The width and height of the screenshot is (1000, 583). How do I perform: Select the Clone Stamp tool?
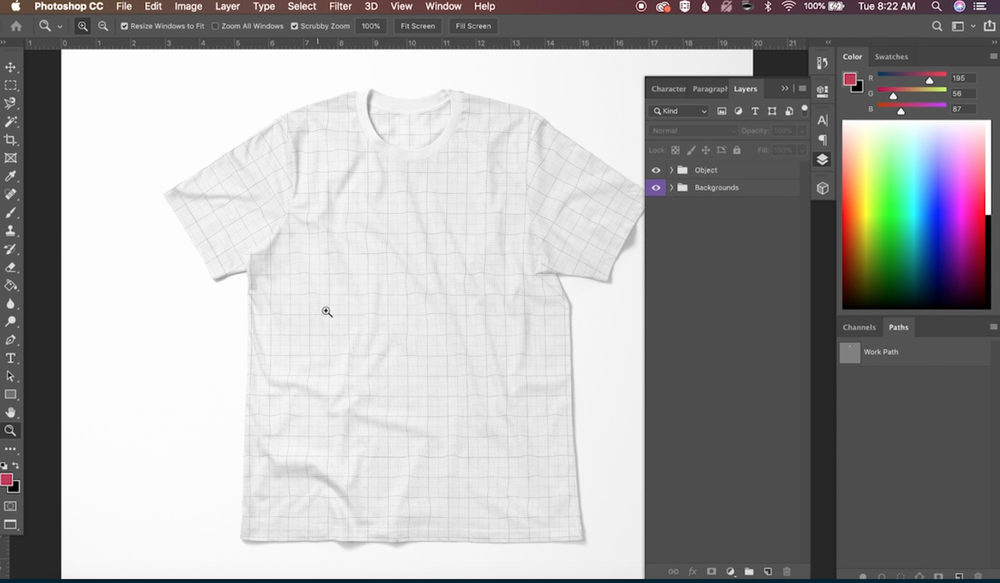click(10, 231)
